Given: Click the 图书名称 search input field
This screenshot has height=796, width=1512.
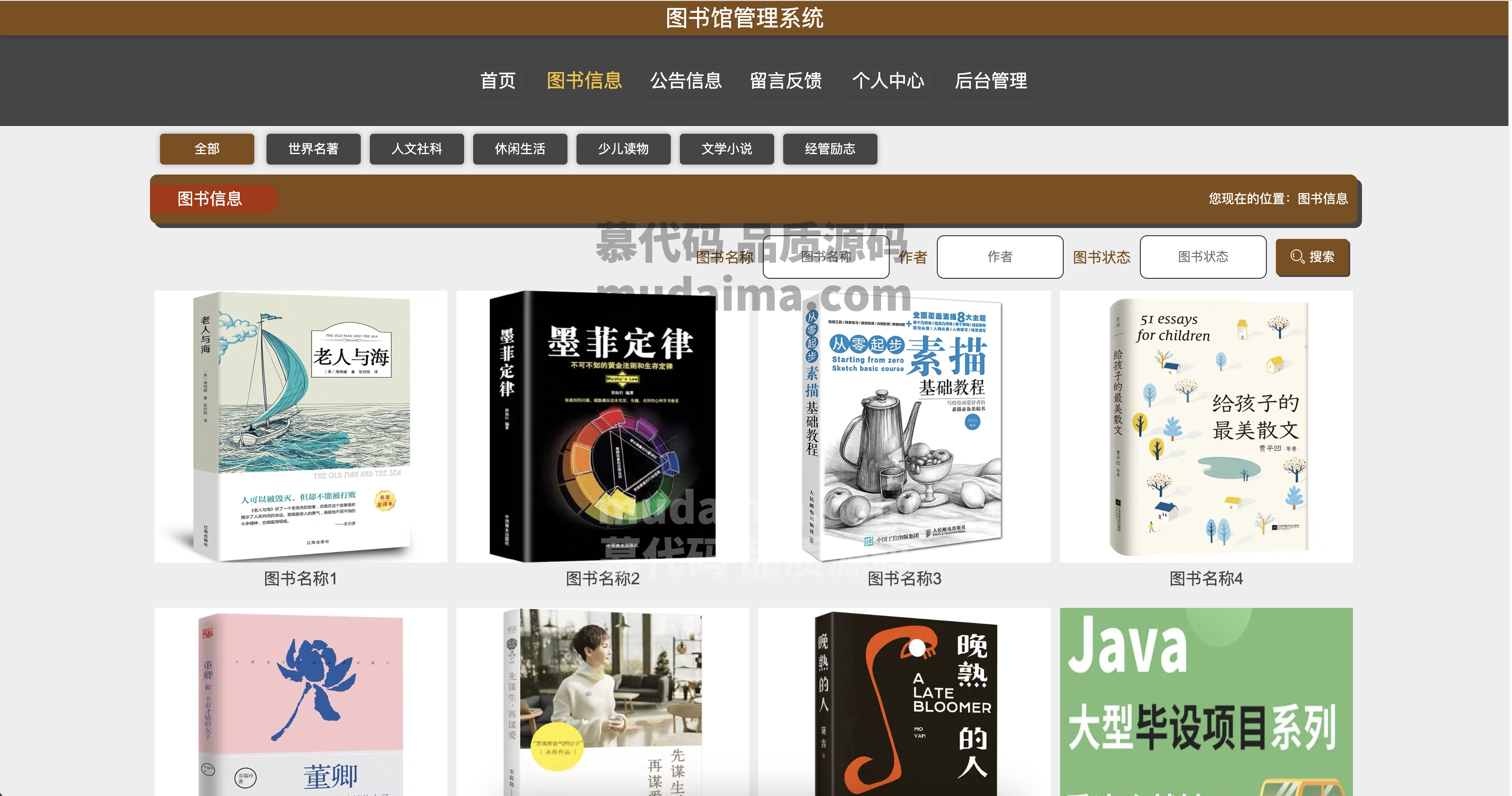Looking at the screenshot, I should click(826, 257).
